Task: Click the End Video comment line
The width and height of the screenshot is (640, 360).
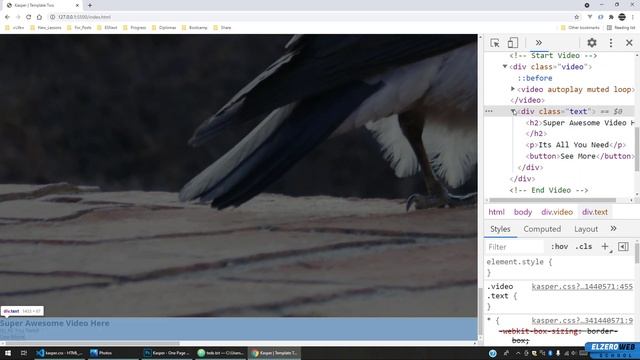Action: coord(549,190)
